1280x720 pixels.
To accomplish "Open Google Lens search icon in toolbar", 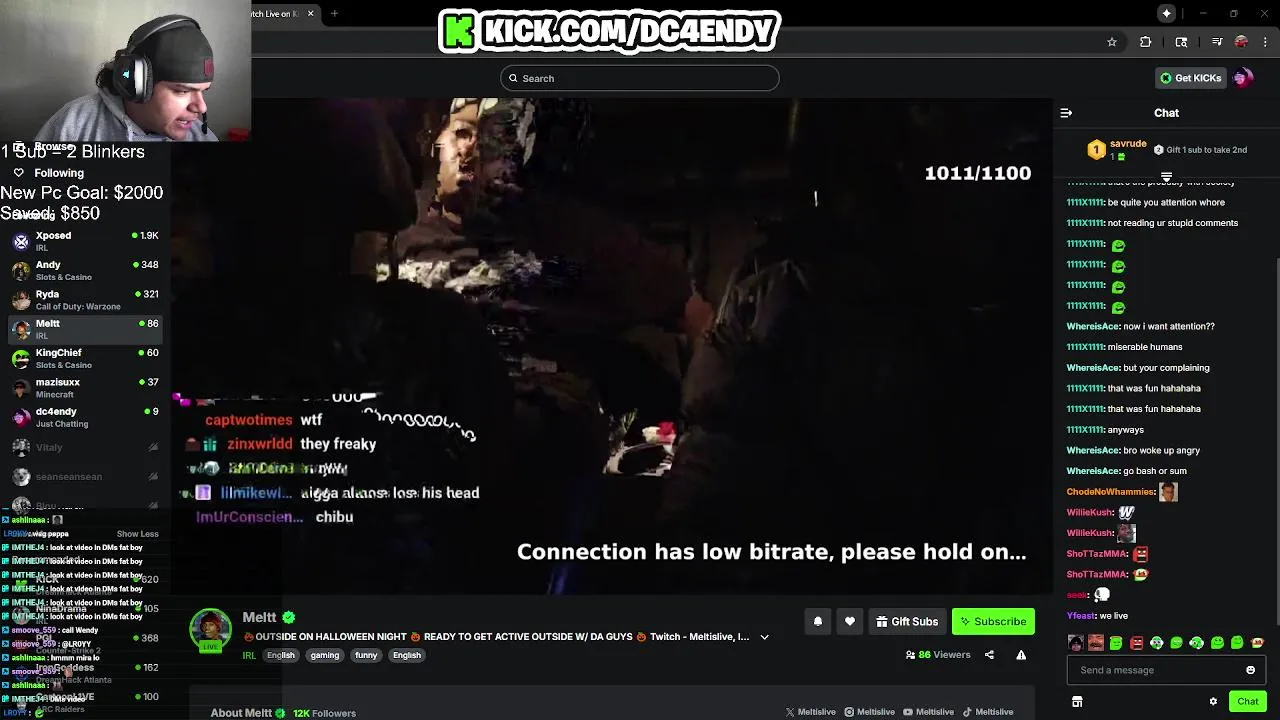I will pyautogui.click(x=1181, y=42).
